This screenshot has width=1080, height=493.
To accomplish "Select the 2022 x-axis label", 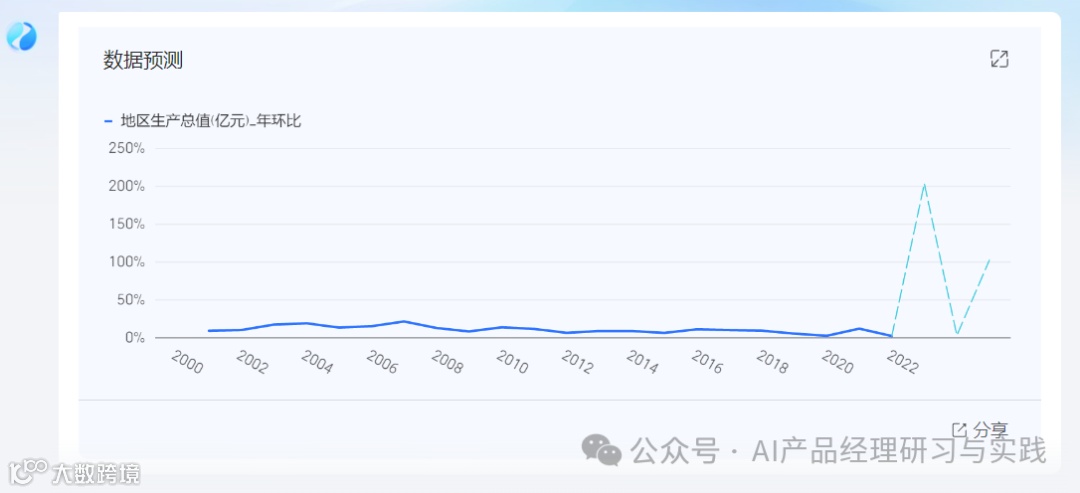I will [x=901, y=362].
